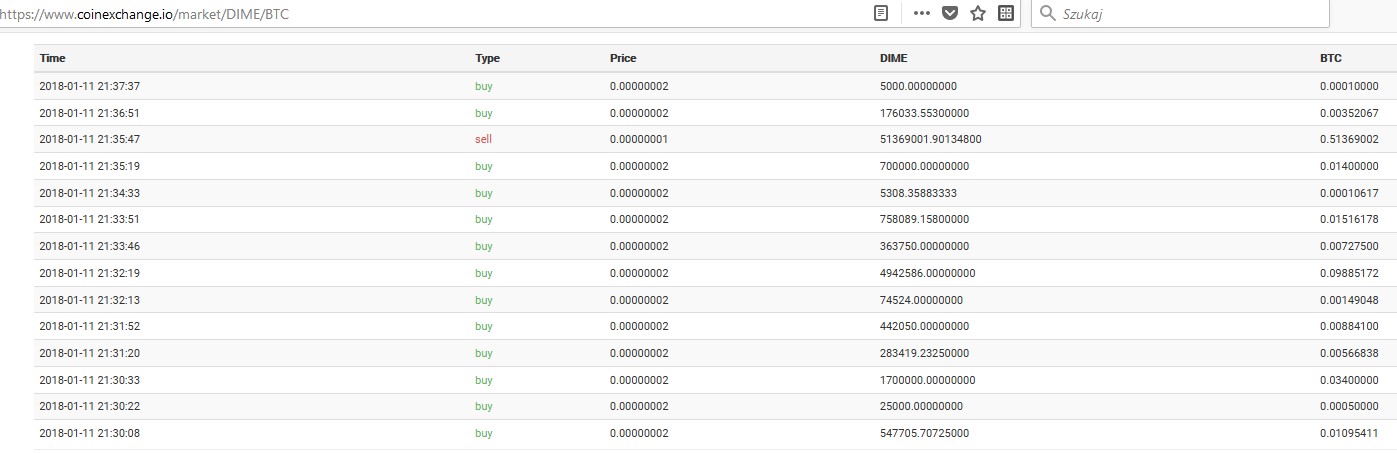The height and width of the screenshot is (453, 1397).
Task: Sort by DIME column header
Action: point(894,58)
